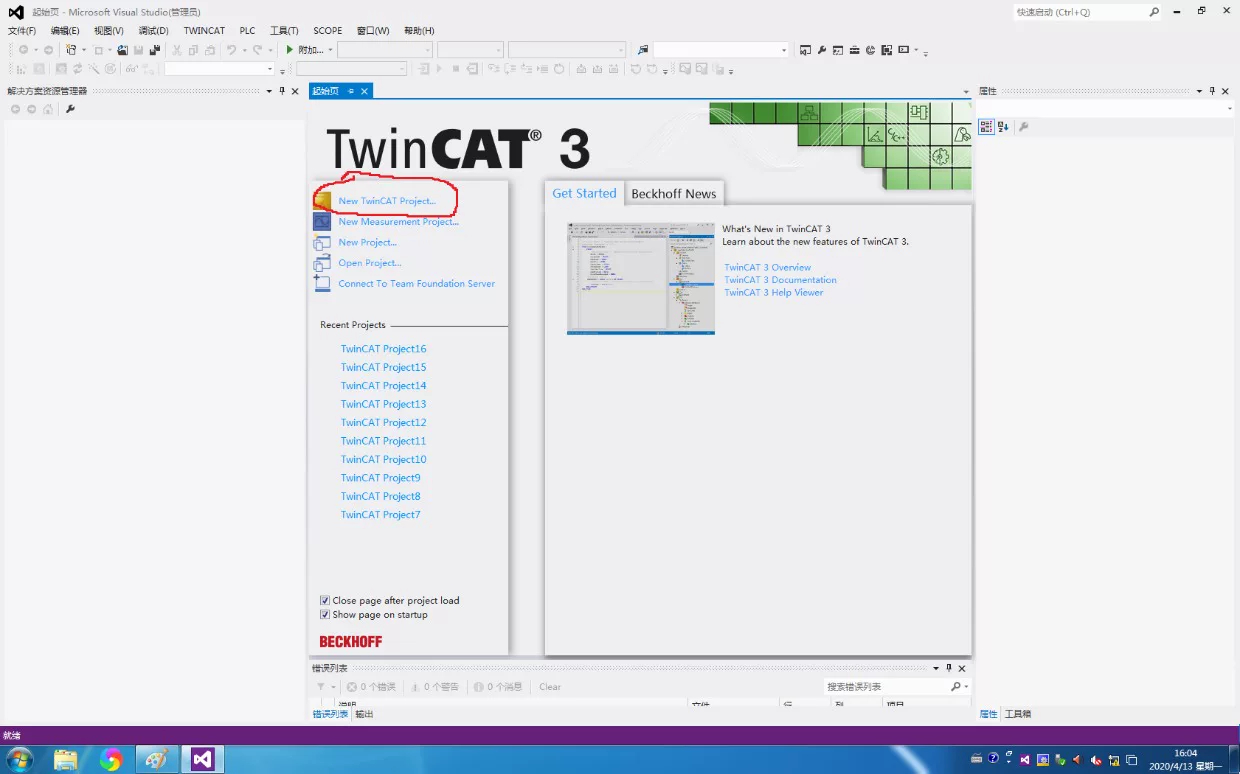The width and height of the screenshot is (1240, 774).
Task: Open the Solution Explorer window options dropdown
Action: (x=268, y=91)
